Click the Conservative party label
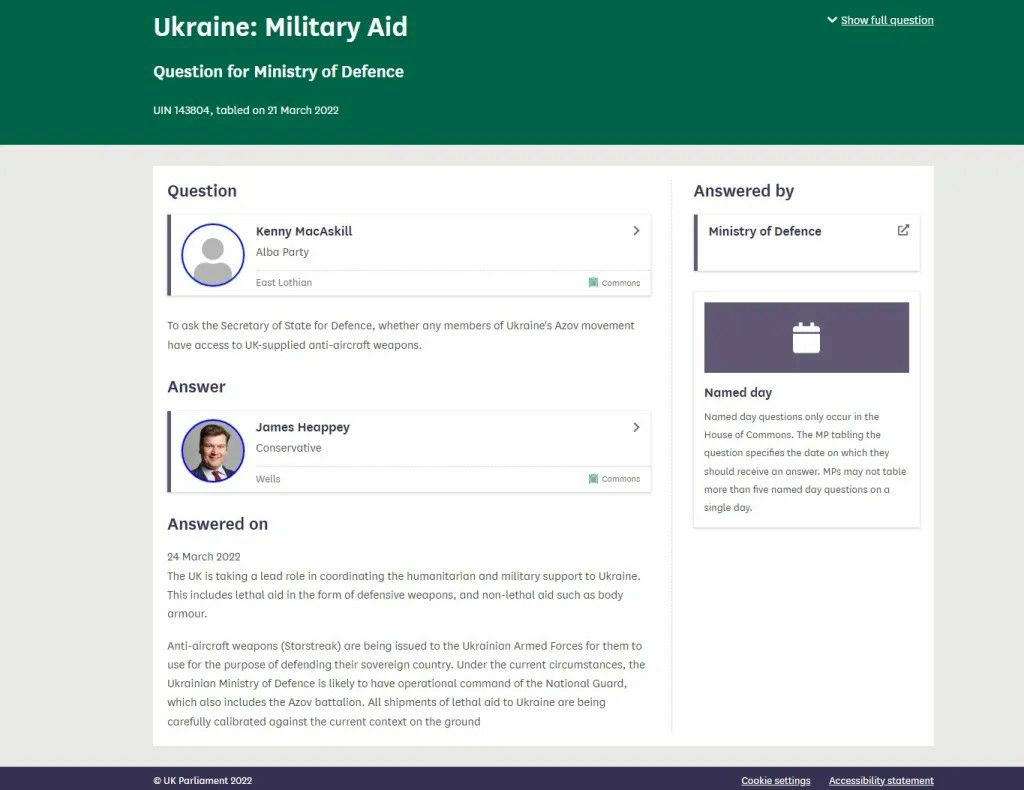 click(x=289, y=448)
